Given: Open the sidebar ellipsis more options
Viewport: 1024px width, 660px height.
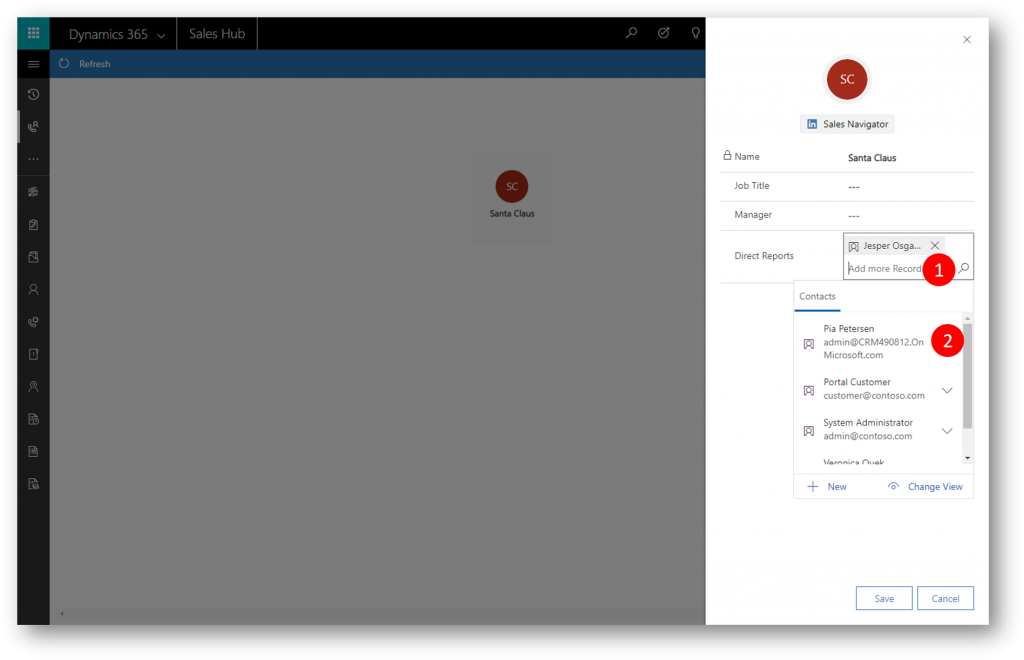Looking at the screenshot, I should (x=33, y=159).
